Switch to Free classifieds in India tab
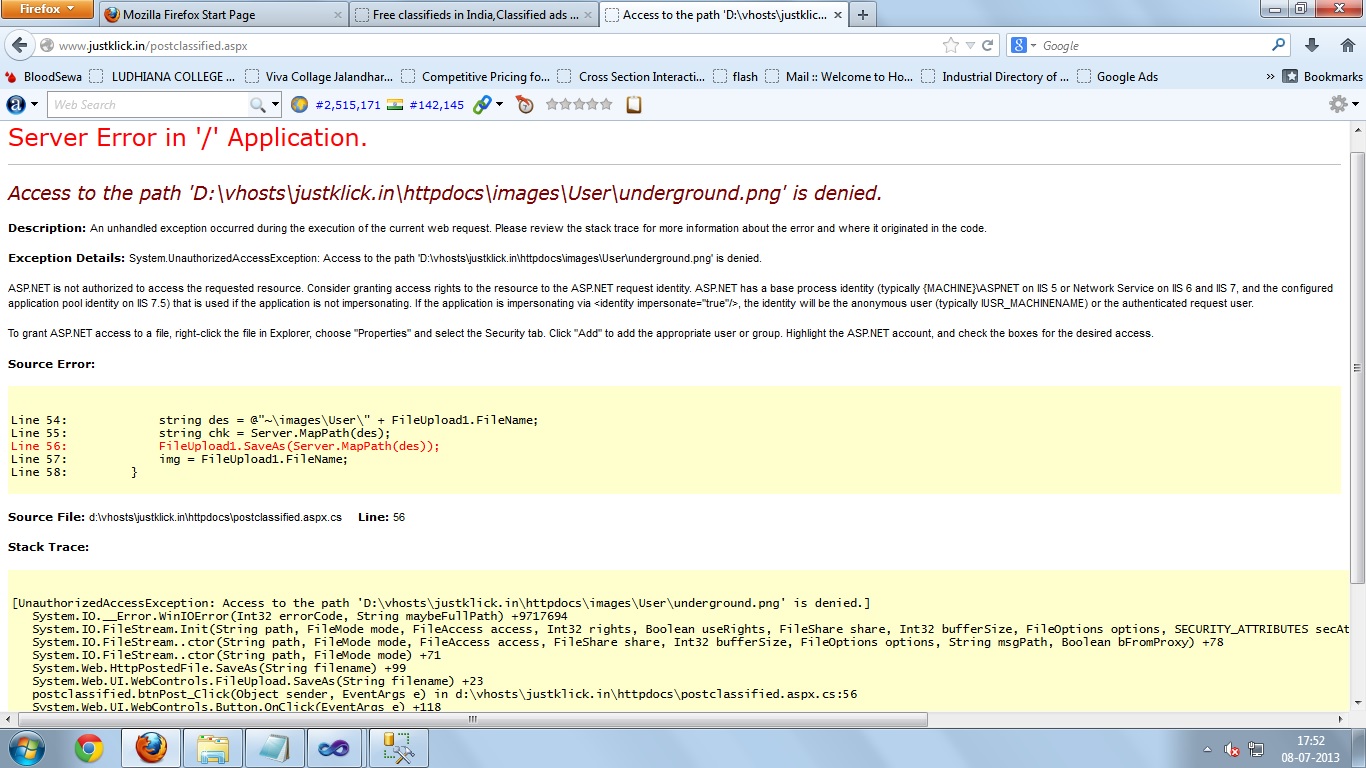The image size is (1366, 768). coord(475,15)
